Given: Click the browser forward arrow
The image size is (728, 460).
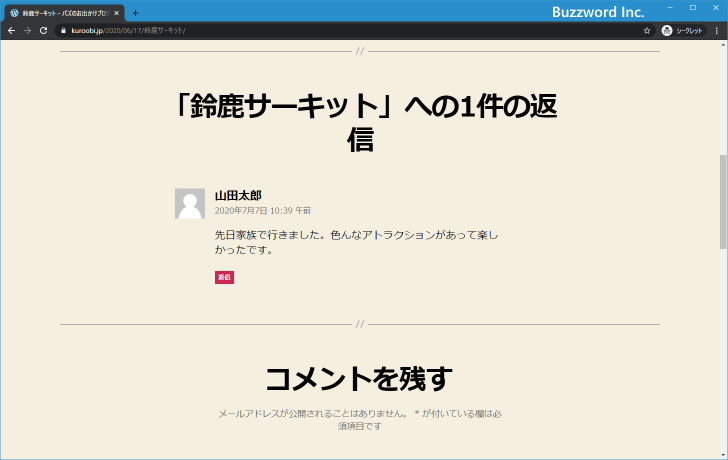Looking at the screenshot, I should click(27, 31).
